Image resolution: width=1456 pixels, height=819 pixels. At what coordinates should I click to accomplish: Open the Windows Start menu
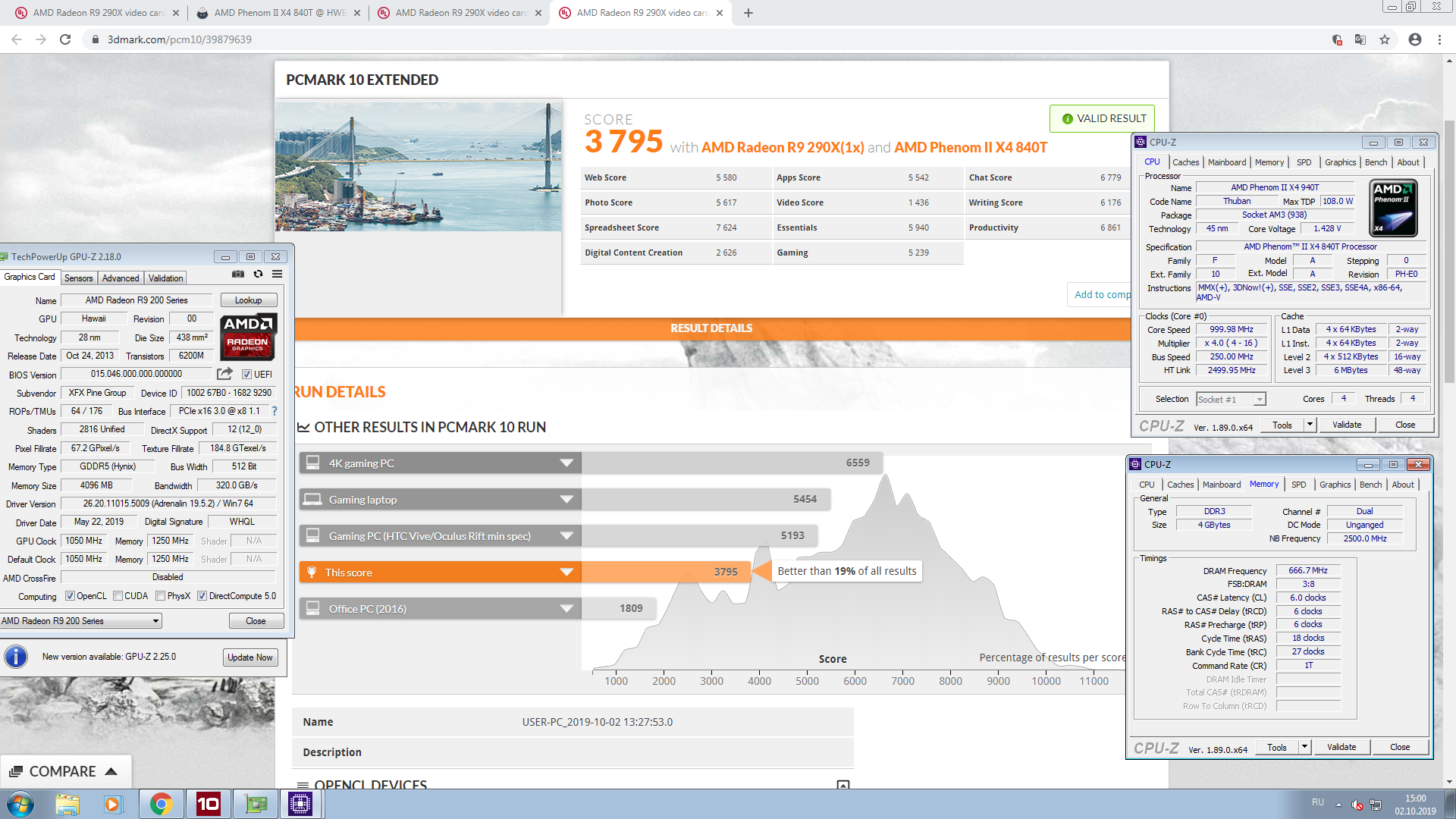(x=20, y=804)
